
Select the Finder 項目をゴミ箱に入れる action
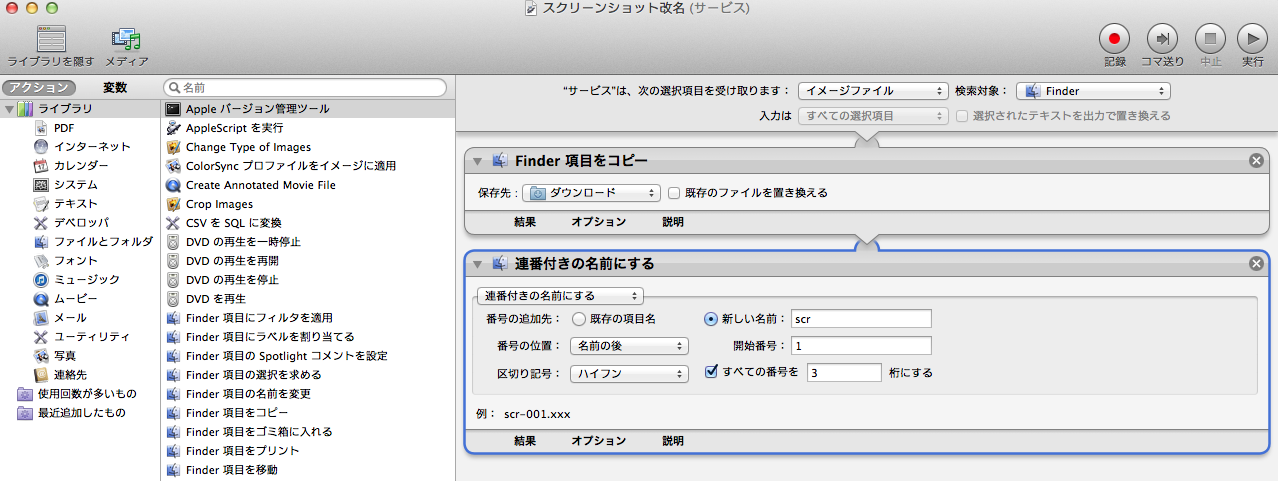pyautogui.click(x=259, y=432)
